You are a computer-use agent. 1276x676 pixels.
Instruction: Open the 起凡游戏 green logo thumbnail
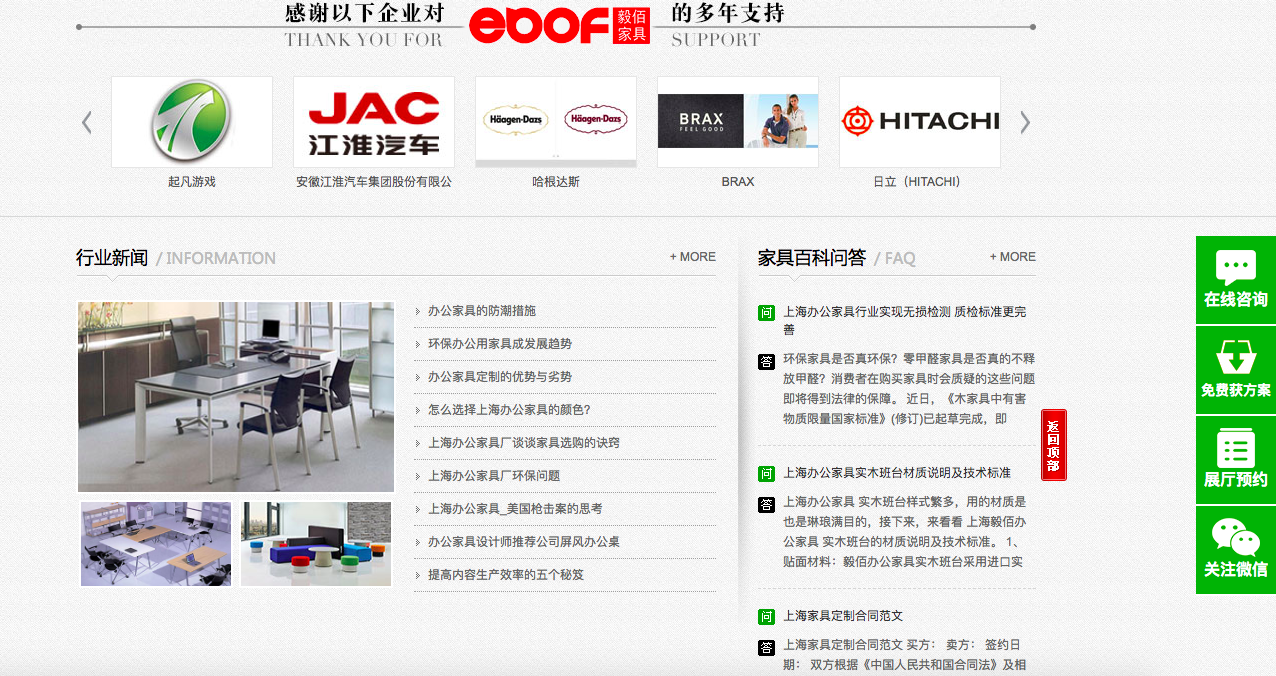point(192,122)
